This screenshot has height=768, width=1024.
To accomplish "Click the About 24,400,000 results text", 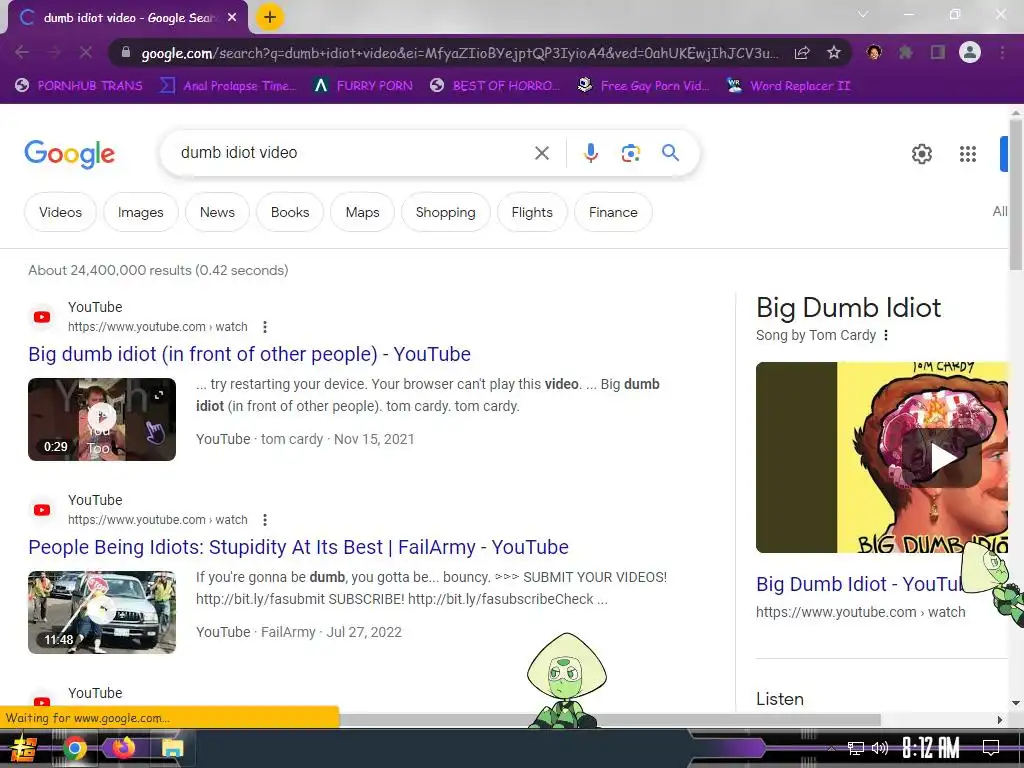I will (x=158, y=270).
